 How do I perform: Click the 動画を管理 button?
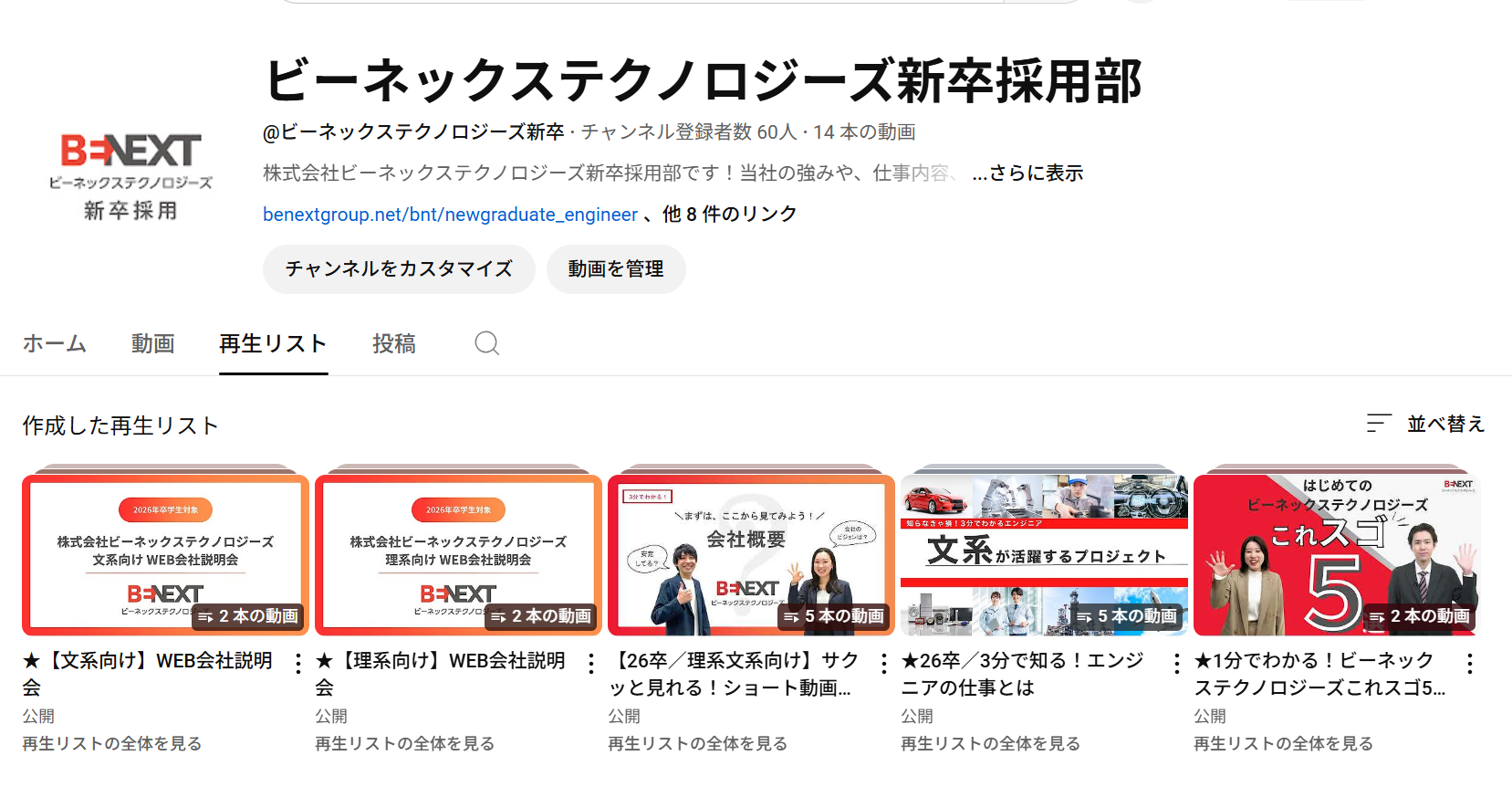tap(616, 269)
